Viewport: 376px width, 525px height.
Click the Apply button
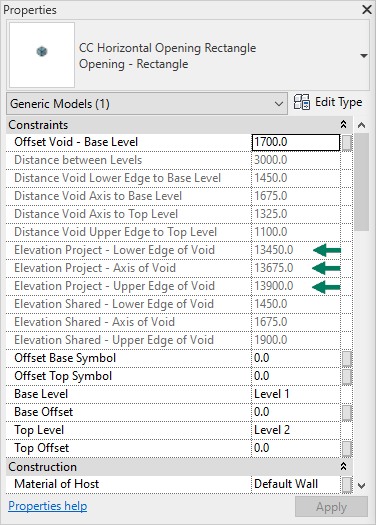click(x=331, y=507)
